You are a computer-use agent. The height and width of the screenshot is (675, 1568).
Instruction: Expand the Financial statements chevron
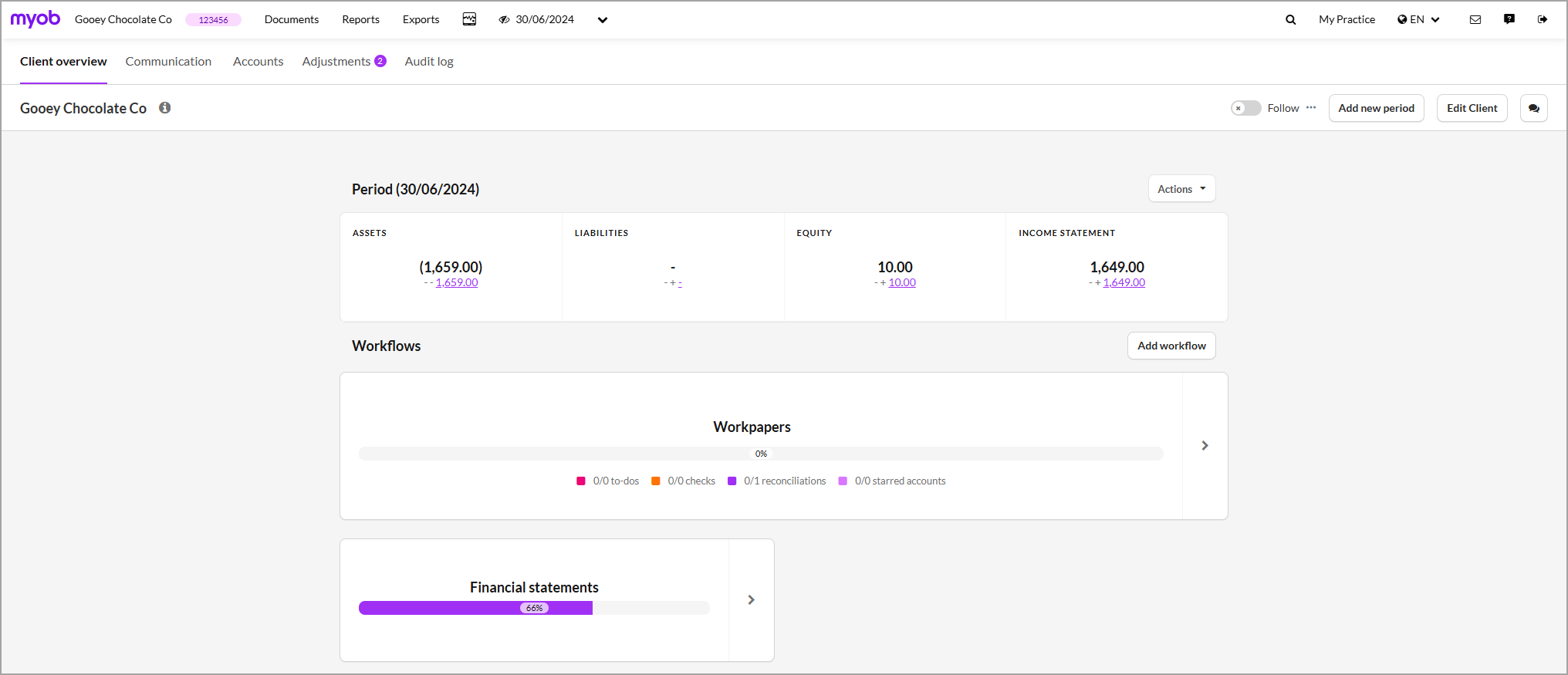point(751,600)
